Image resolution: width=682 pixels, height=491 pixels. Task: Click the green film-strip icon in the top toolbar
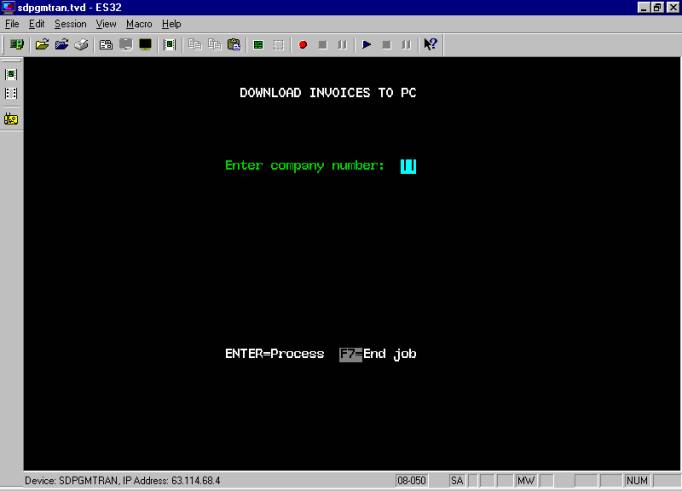[170, 44]
